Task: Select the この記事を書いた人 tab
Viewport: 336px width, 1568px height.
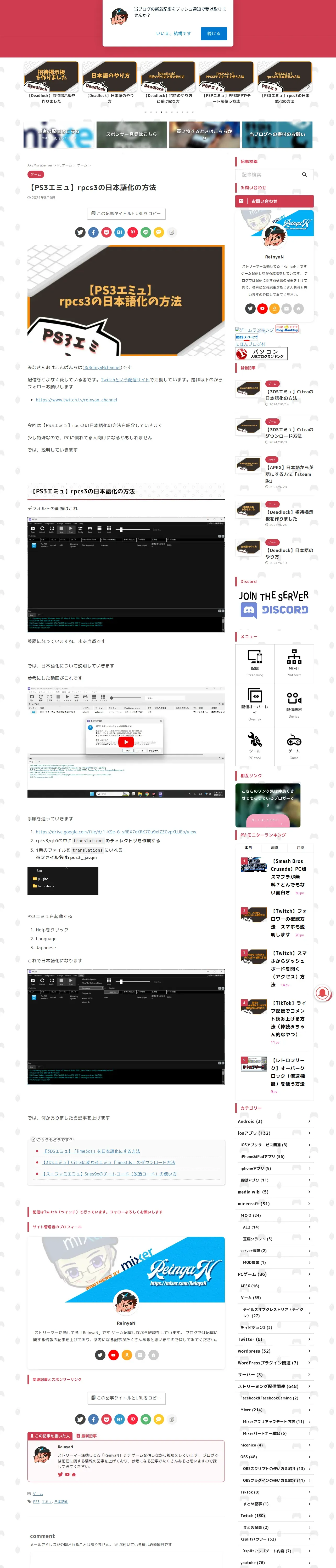Action: coord(50,1436)
